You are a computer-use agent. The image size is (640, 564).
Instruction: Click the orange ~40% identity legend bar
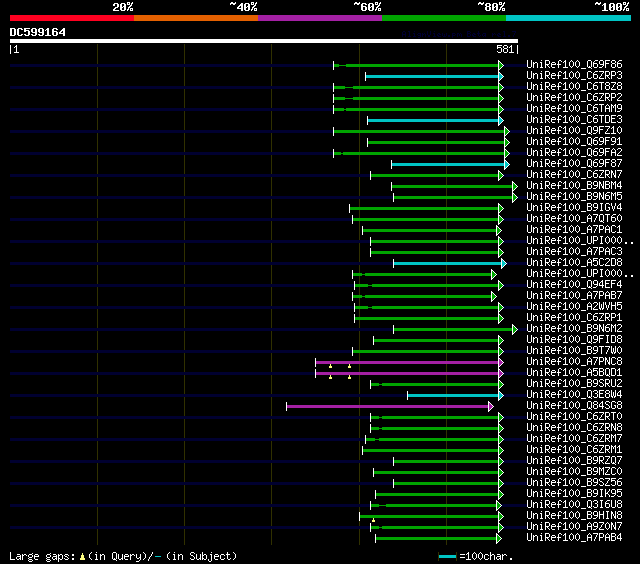pos(196,18)
